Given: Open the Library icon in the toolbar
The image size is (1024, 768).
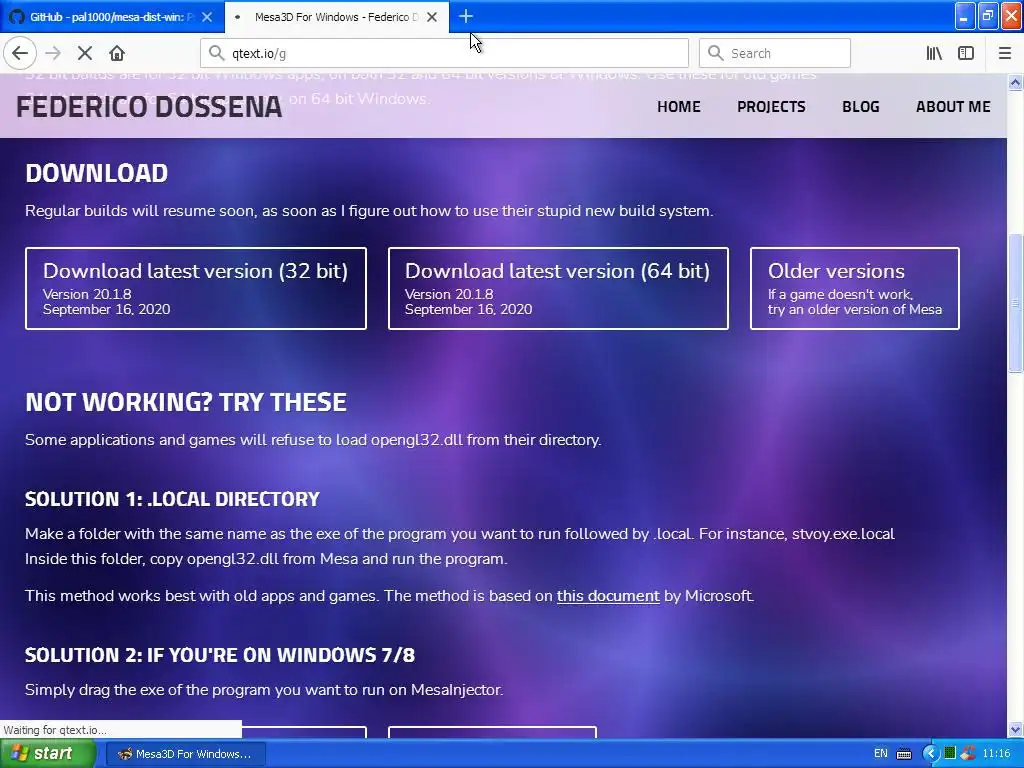Looking at the screenshot, I should click(934, 54).
